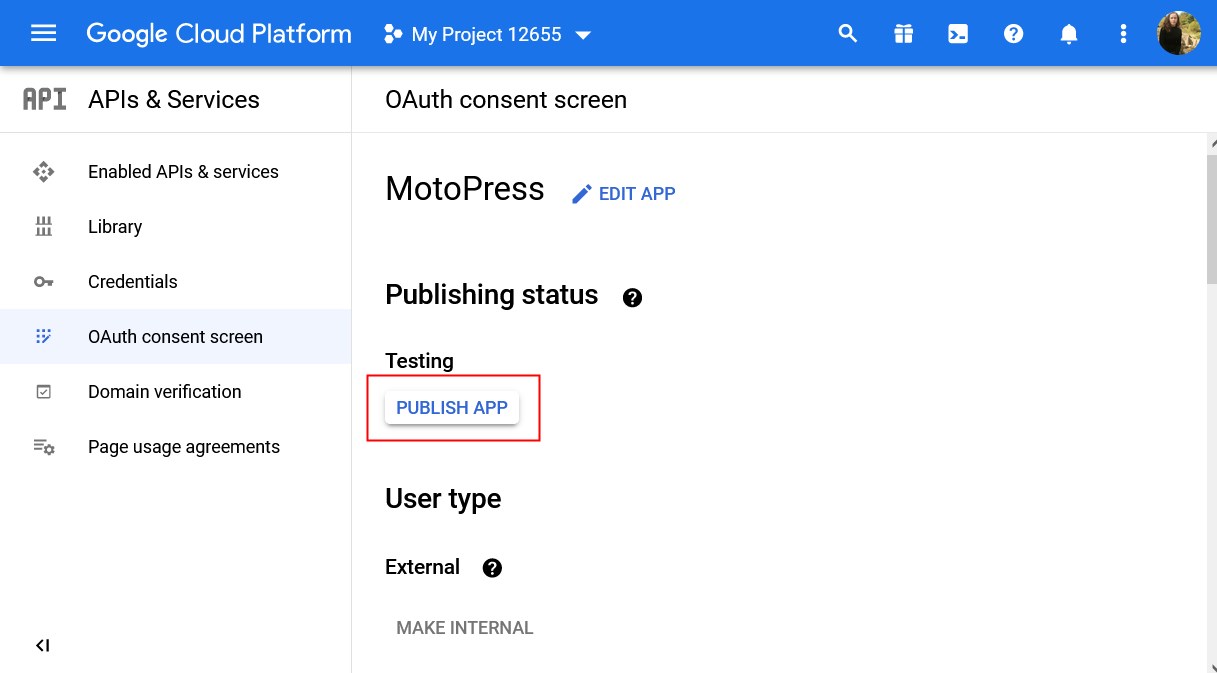Open the gift free trial icon
The height and width of the screenshot is (673, 1217).
pyautogui.click(x=904, y=34)
